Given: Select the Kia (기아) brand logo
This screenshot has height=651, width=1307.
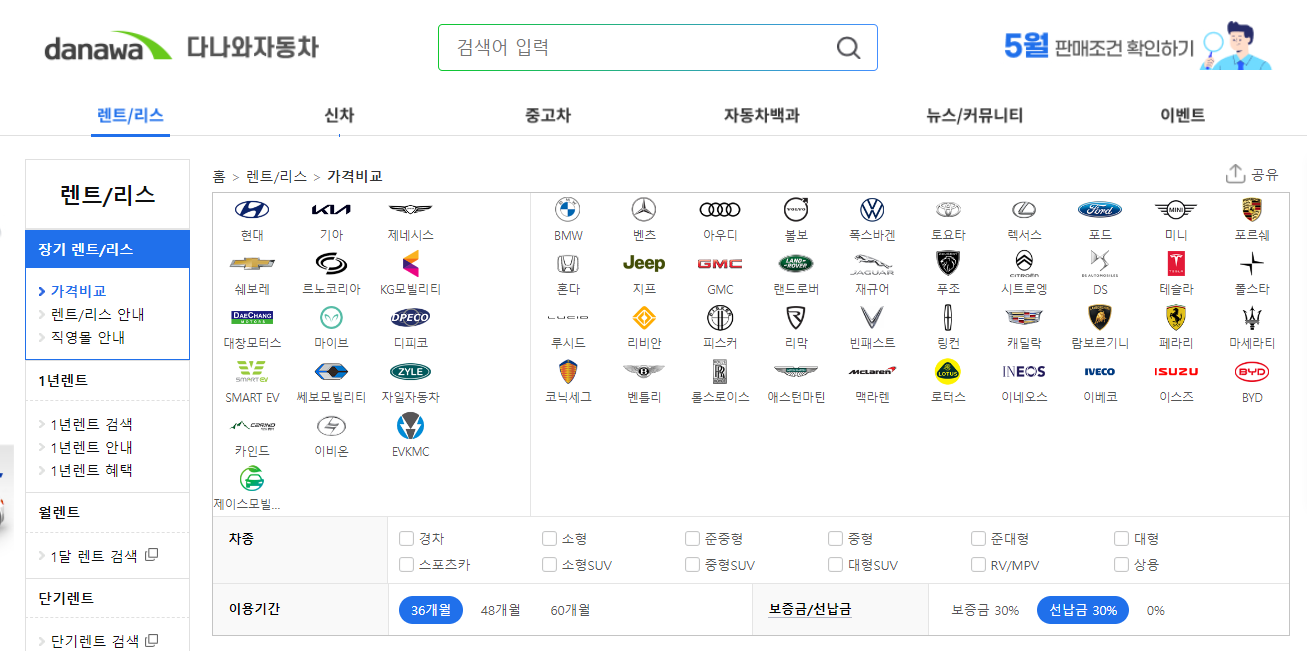Looking at the screenshot, I should (331, 209).
